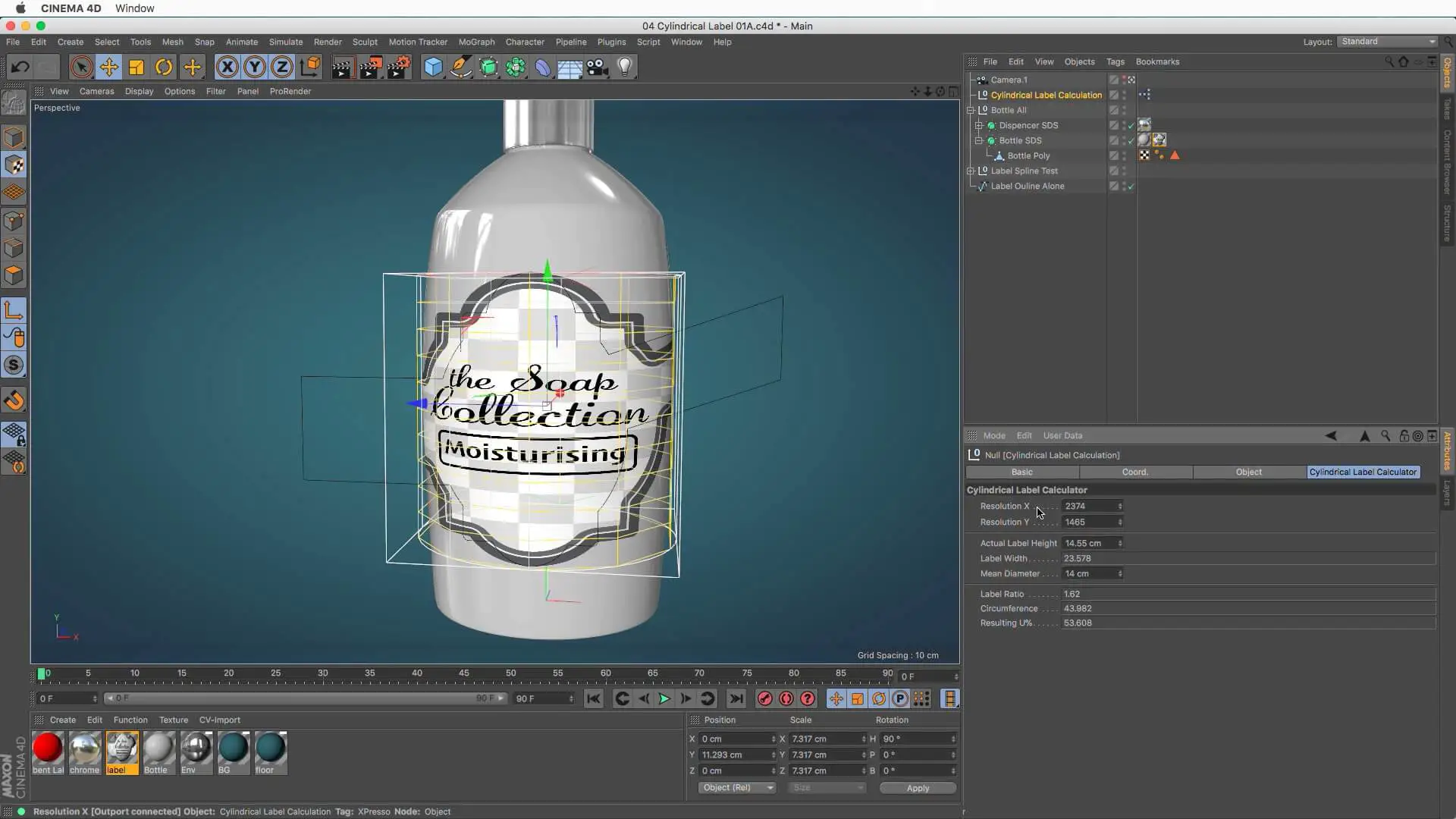
Task: Open the viewport ProRender menu
Action: (x=290, y=91)
